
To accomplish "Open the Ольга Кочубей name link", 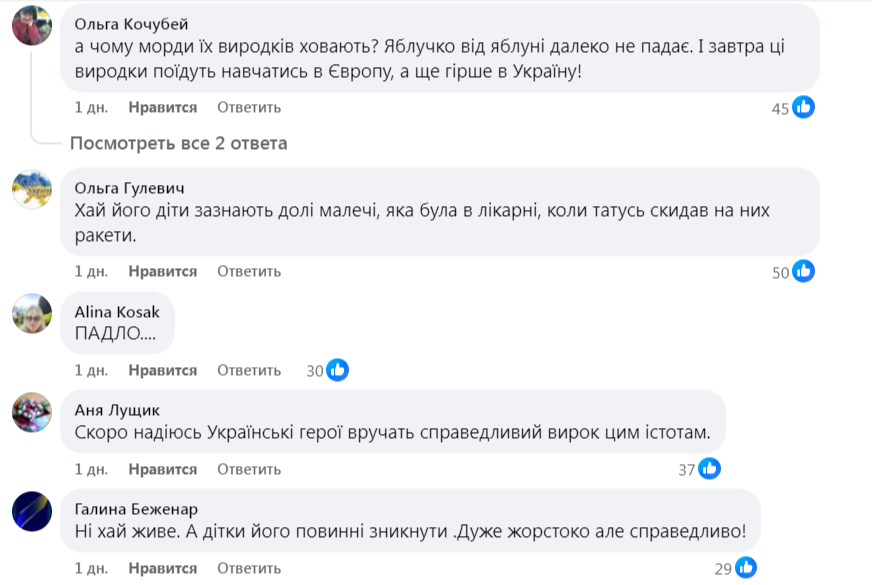I will pos(131,24).
